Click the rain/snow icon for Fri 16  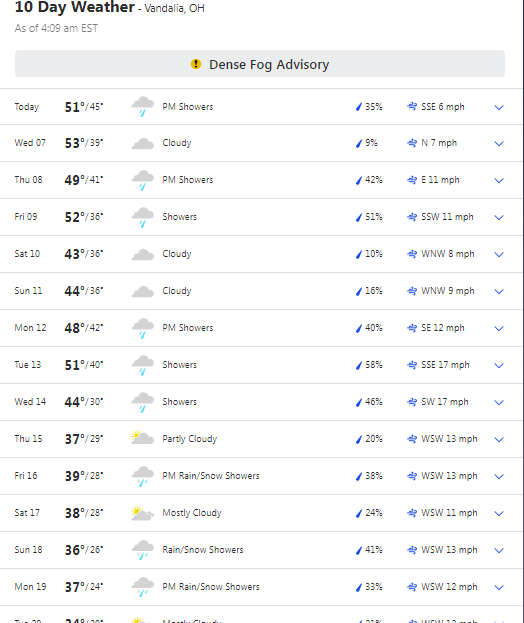(143, 476)
